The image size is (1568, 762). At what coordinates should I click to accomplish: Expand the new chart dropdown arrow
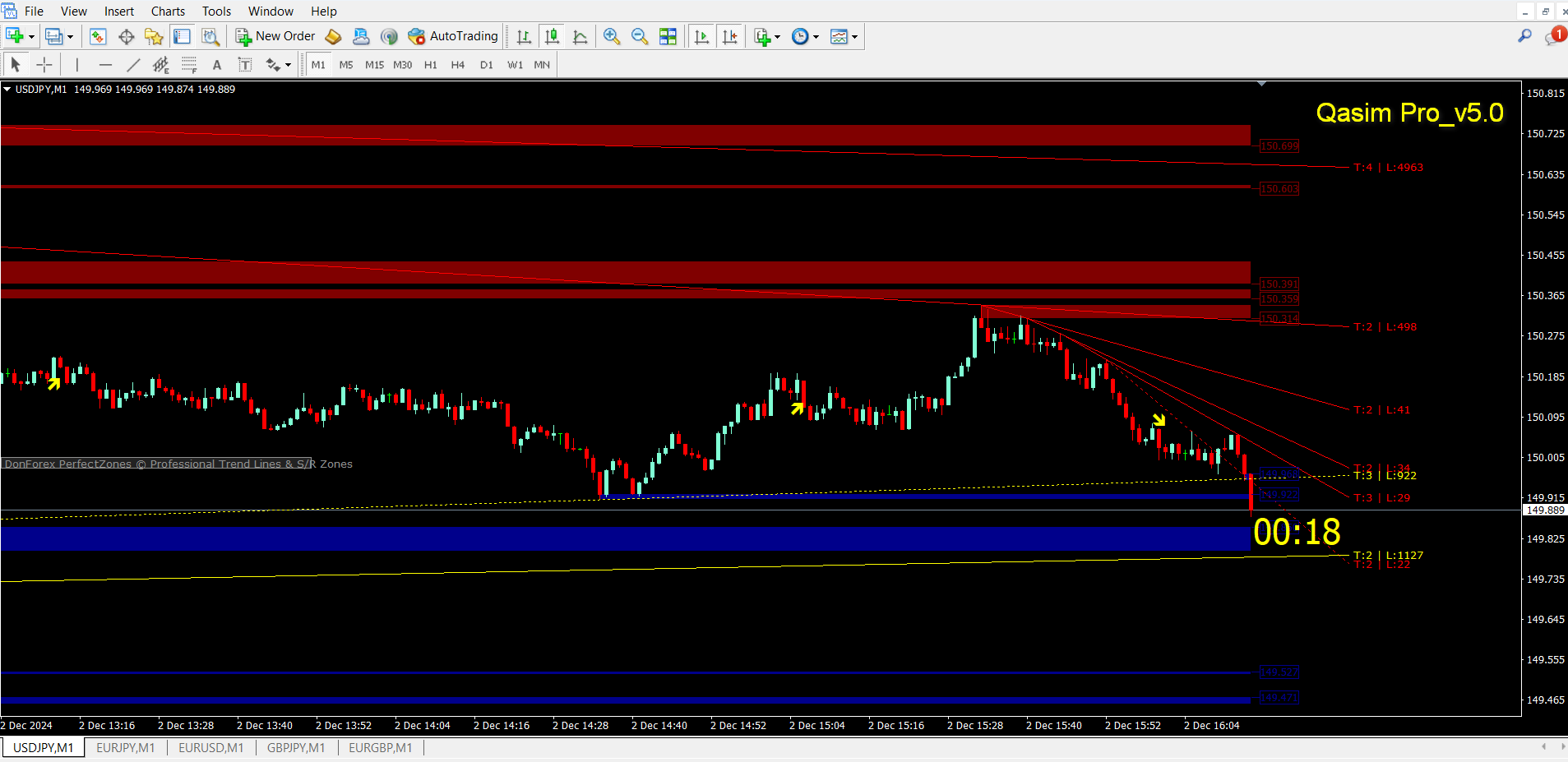coord(31,36)
